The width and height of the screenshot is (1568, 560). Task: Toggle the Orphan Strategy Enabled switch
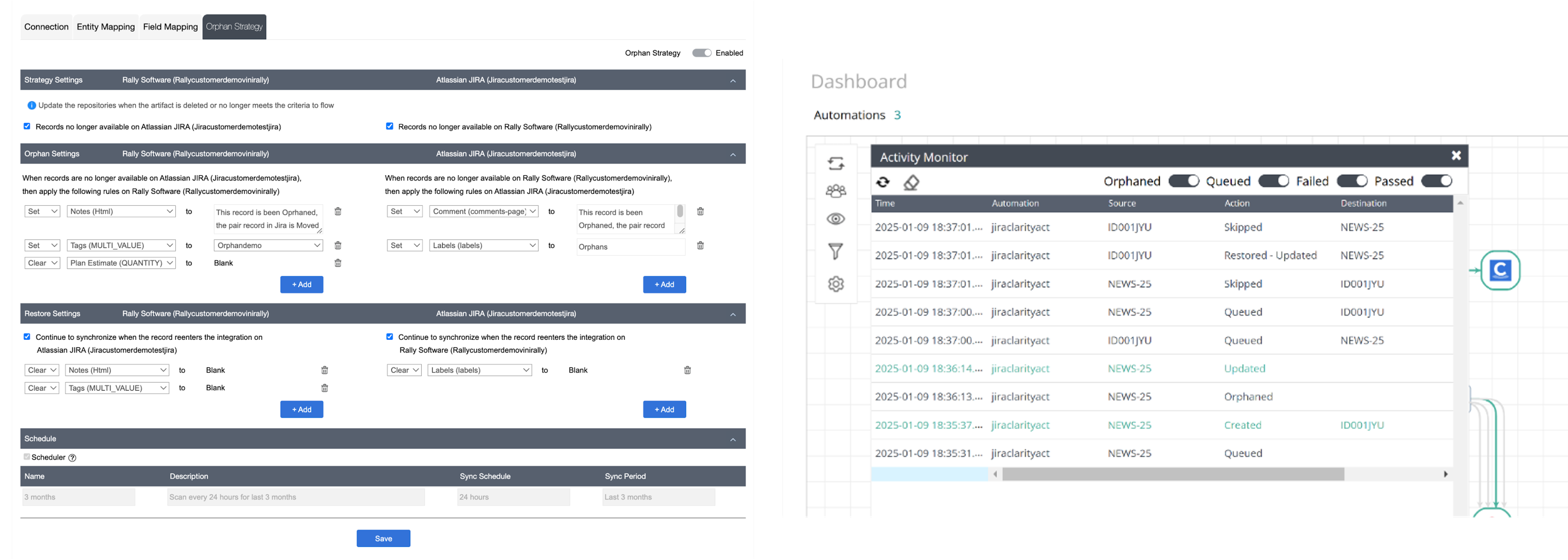(x=701, y=53)
